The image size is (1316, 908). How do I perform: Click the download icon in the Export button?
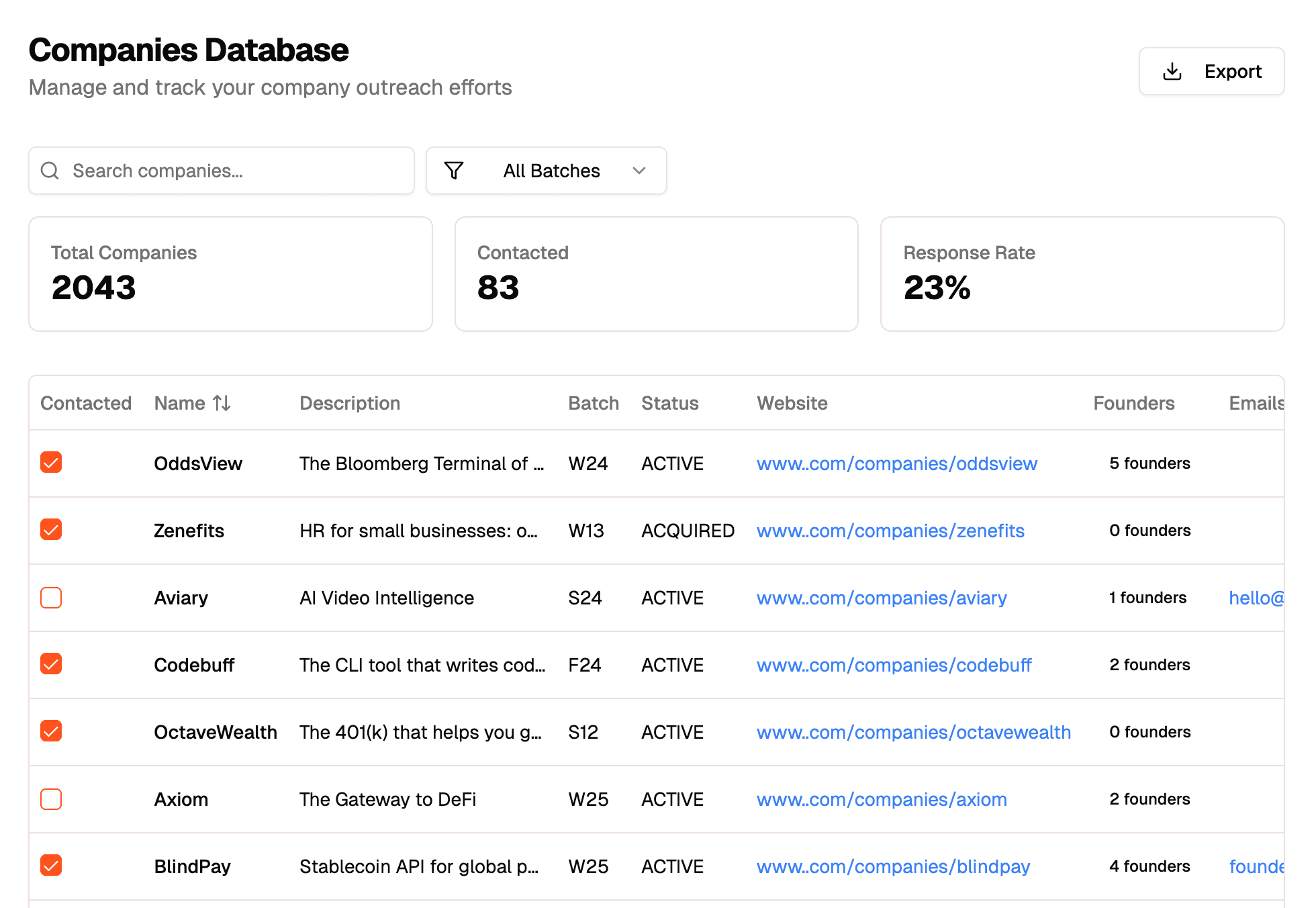pos(1172,71)
